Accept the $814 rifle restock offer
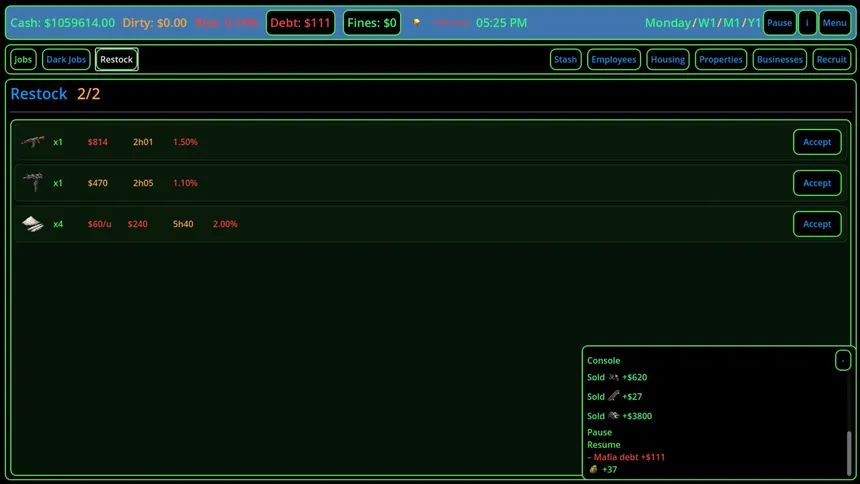Viewport: 860px width, 484px height. click(817, 142)
